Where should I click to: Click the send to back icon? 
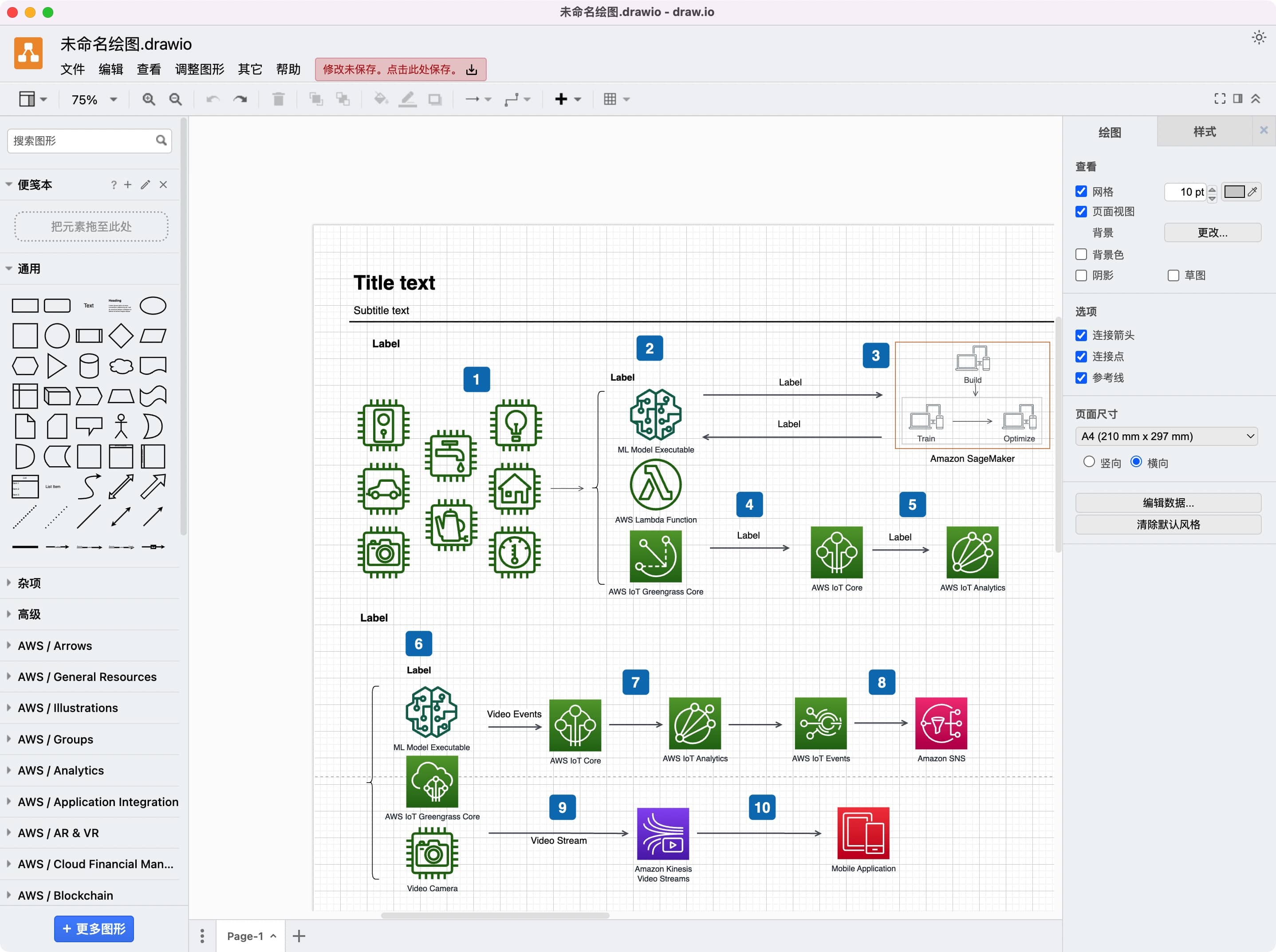click(343, 99)
